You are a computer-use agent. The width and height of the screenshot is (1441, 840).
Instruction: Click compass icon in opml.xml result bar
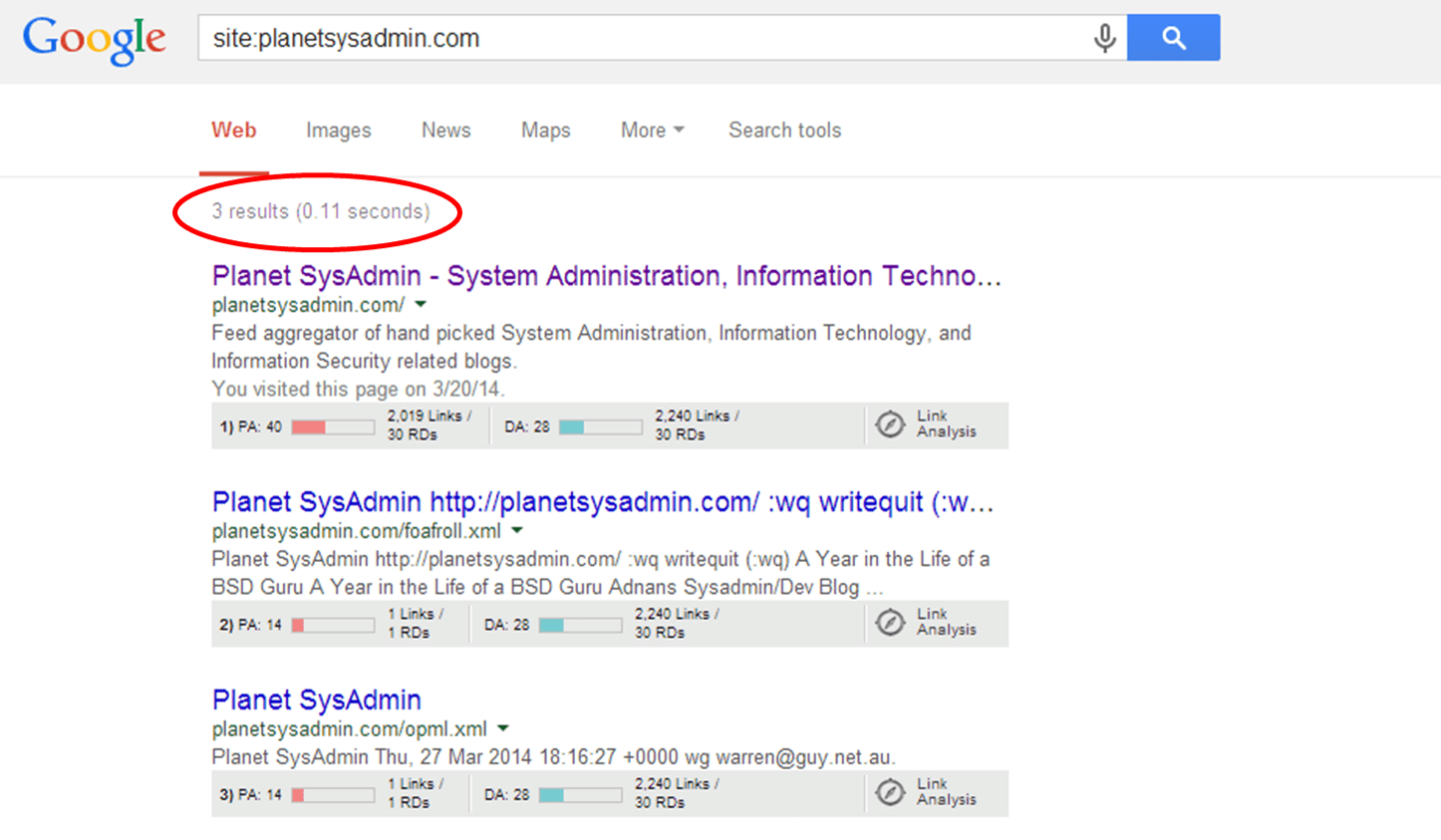pos(890,792)
